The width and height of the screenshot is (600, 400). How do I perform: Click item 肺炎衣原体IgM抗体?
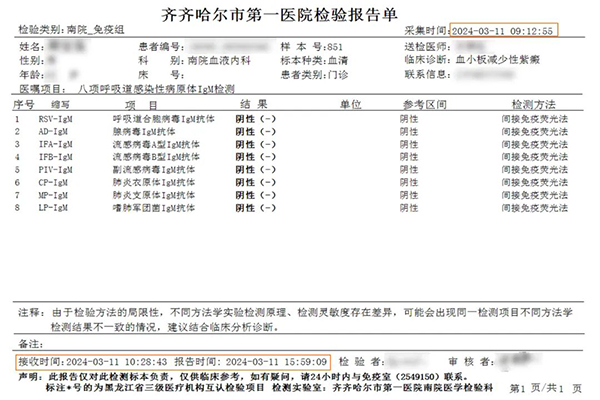pos(154,182)
